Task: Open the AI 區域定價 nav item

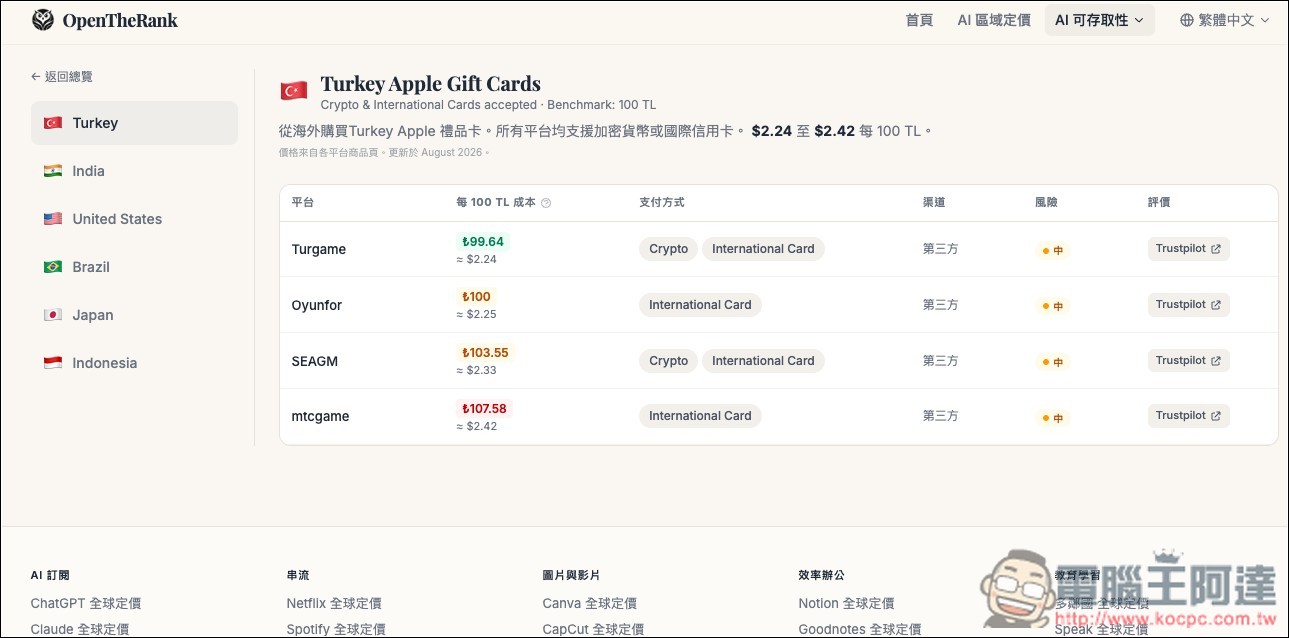Action: tap(994, 20)
